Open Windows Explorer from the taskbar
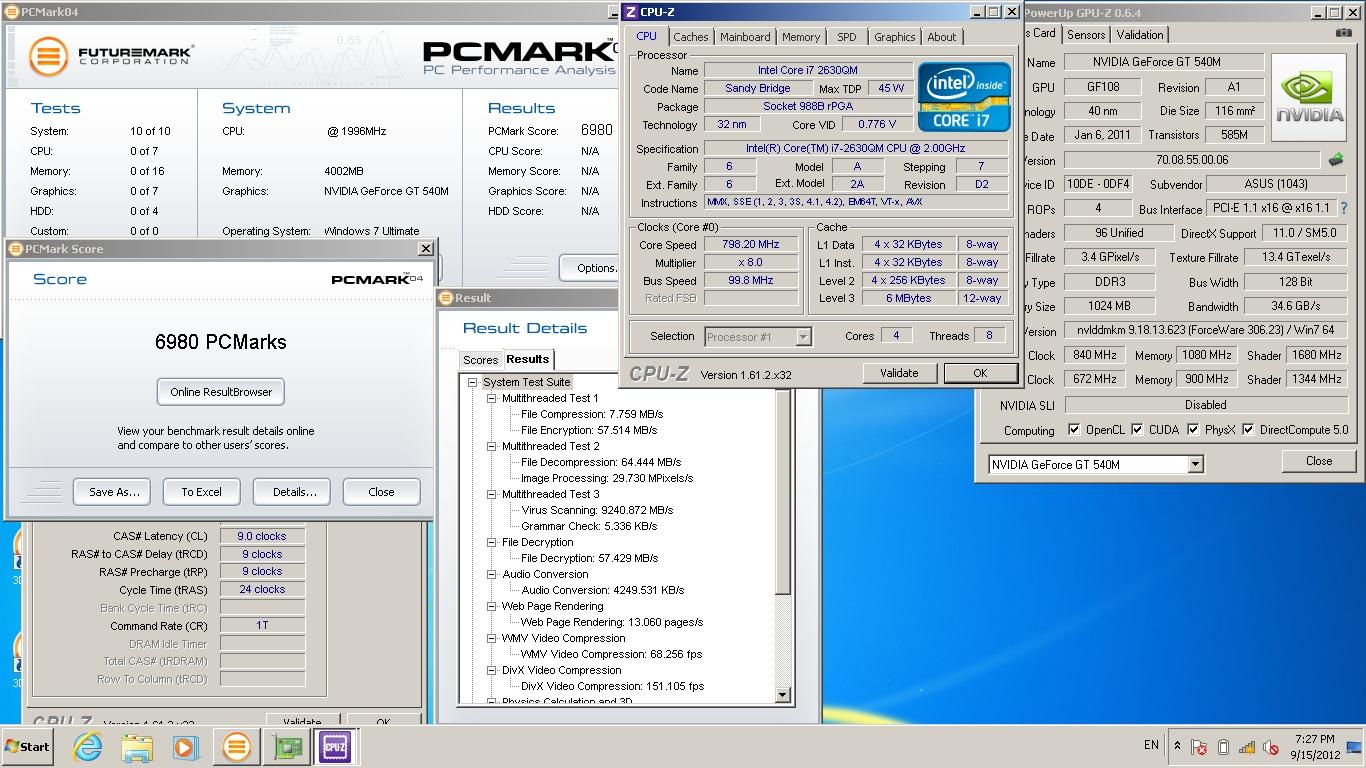 pyautogui.click(x=136, y=747)
